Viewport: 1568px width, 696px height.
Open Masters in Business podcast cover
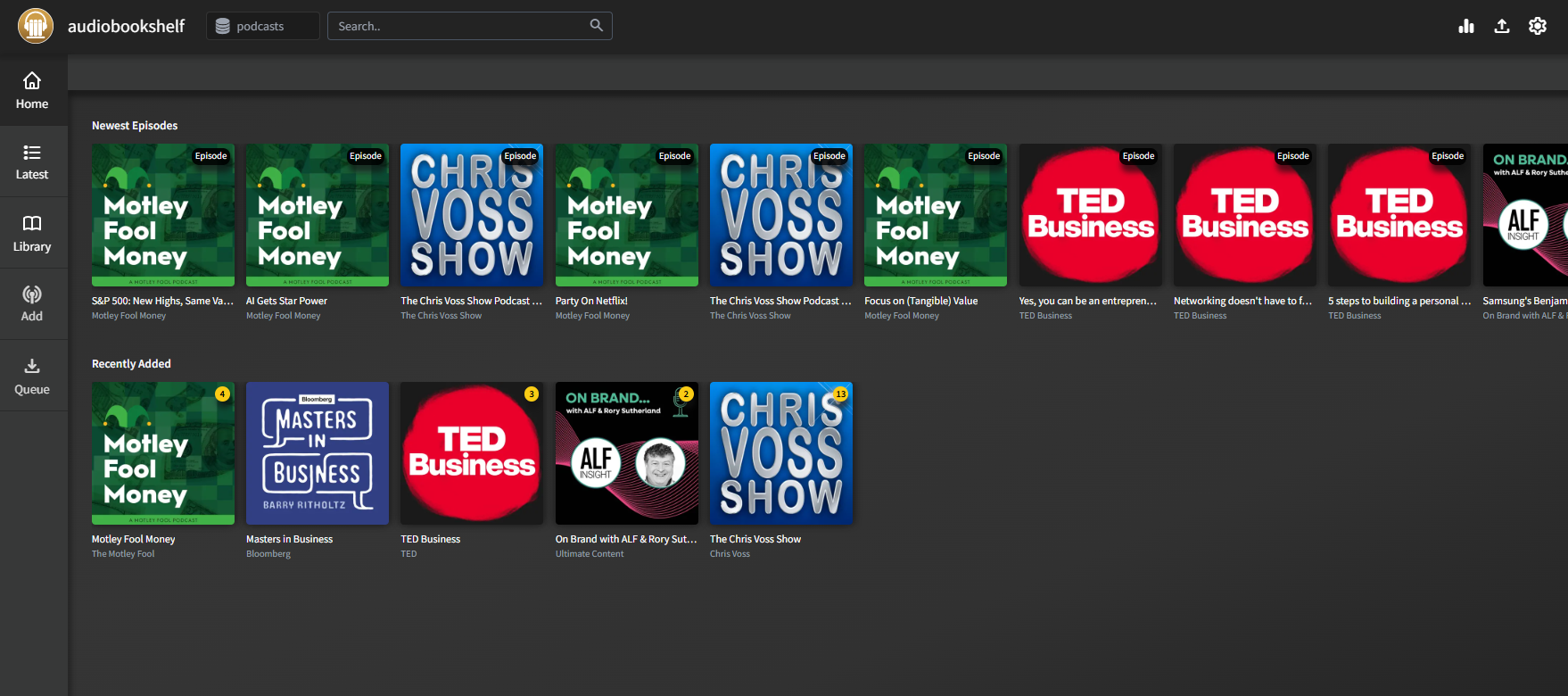tap(318, 453)
